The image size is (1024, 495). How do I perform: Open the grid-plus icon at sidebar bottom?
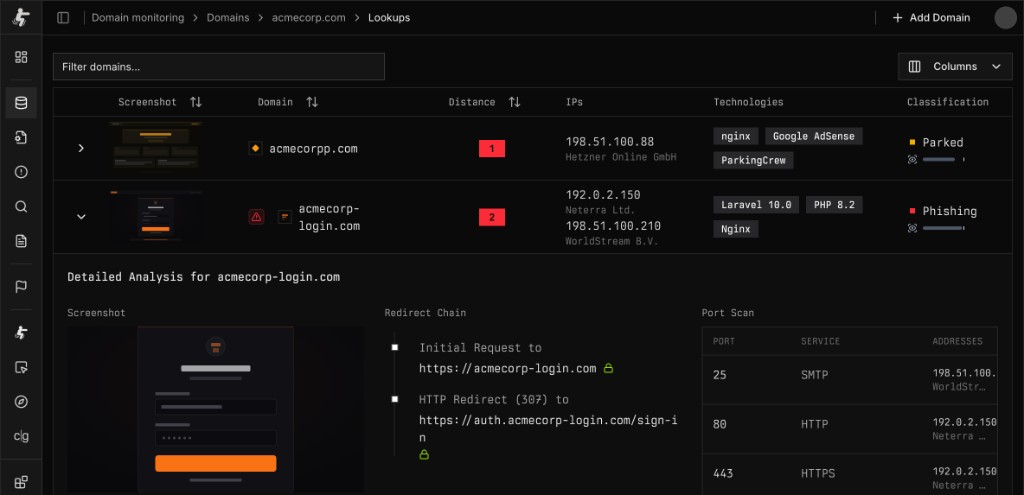21,482
